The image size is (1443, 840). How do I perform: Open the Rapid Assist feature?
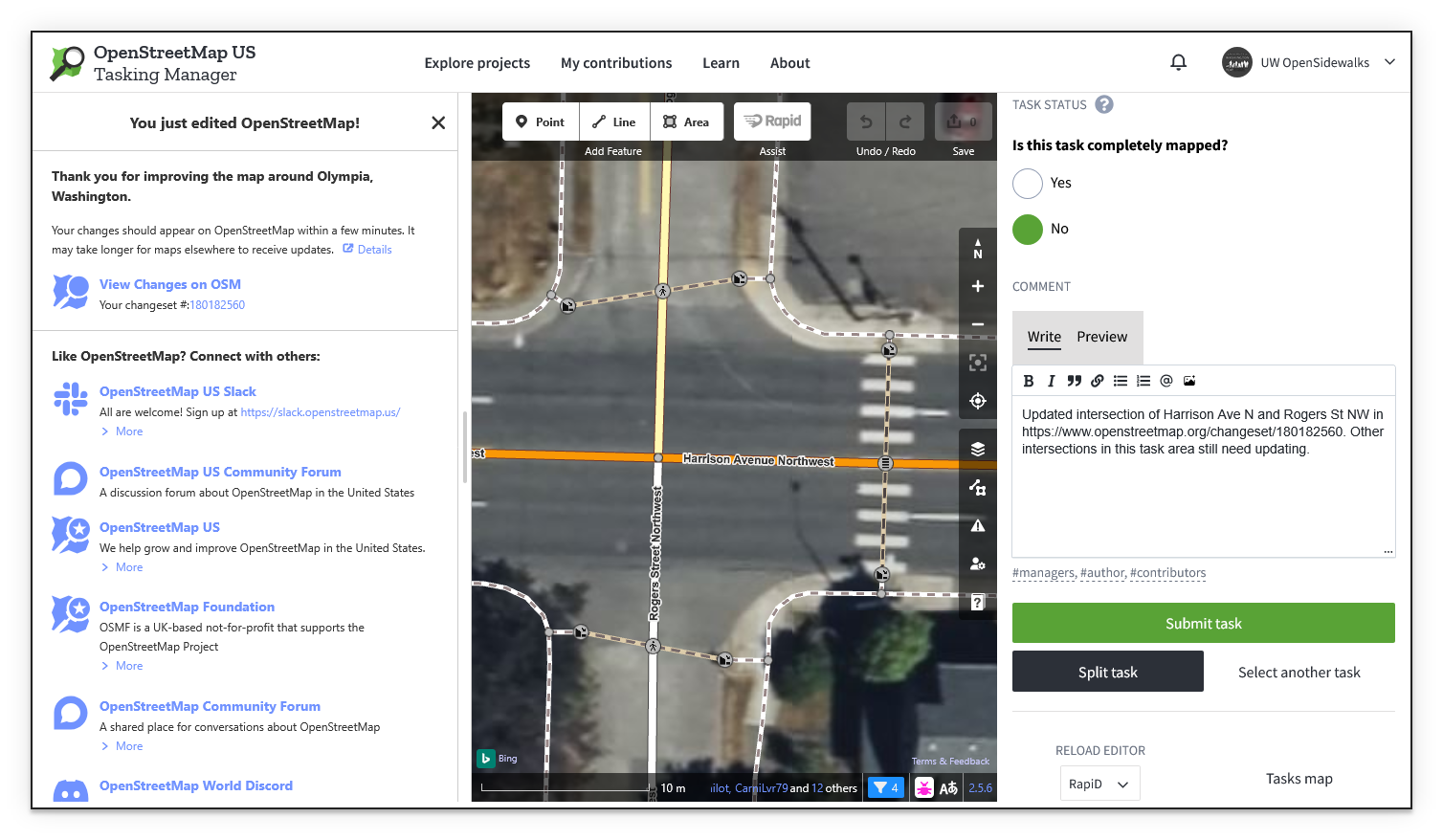pyautogui.click(x=771, y=121)
